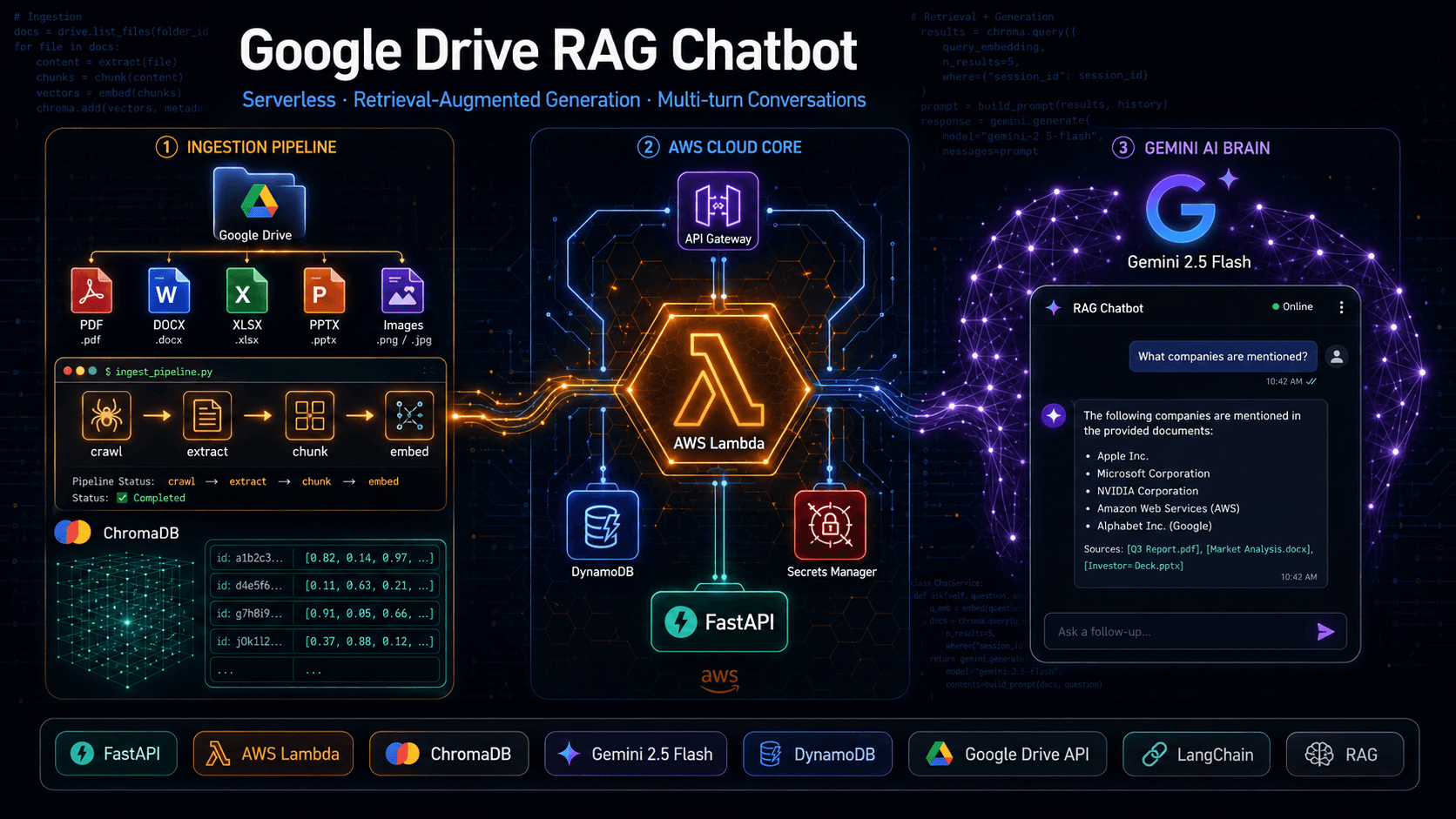Image resolution: width=1456 pixels, height=819 pixels.
Task: Select the vector row id: g7h8i9
Action: [x=325, y=614]
